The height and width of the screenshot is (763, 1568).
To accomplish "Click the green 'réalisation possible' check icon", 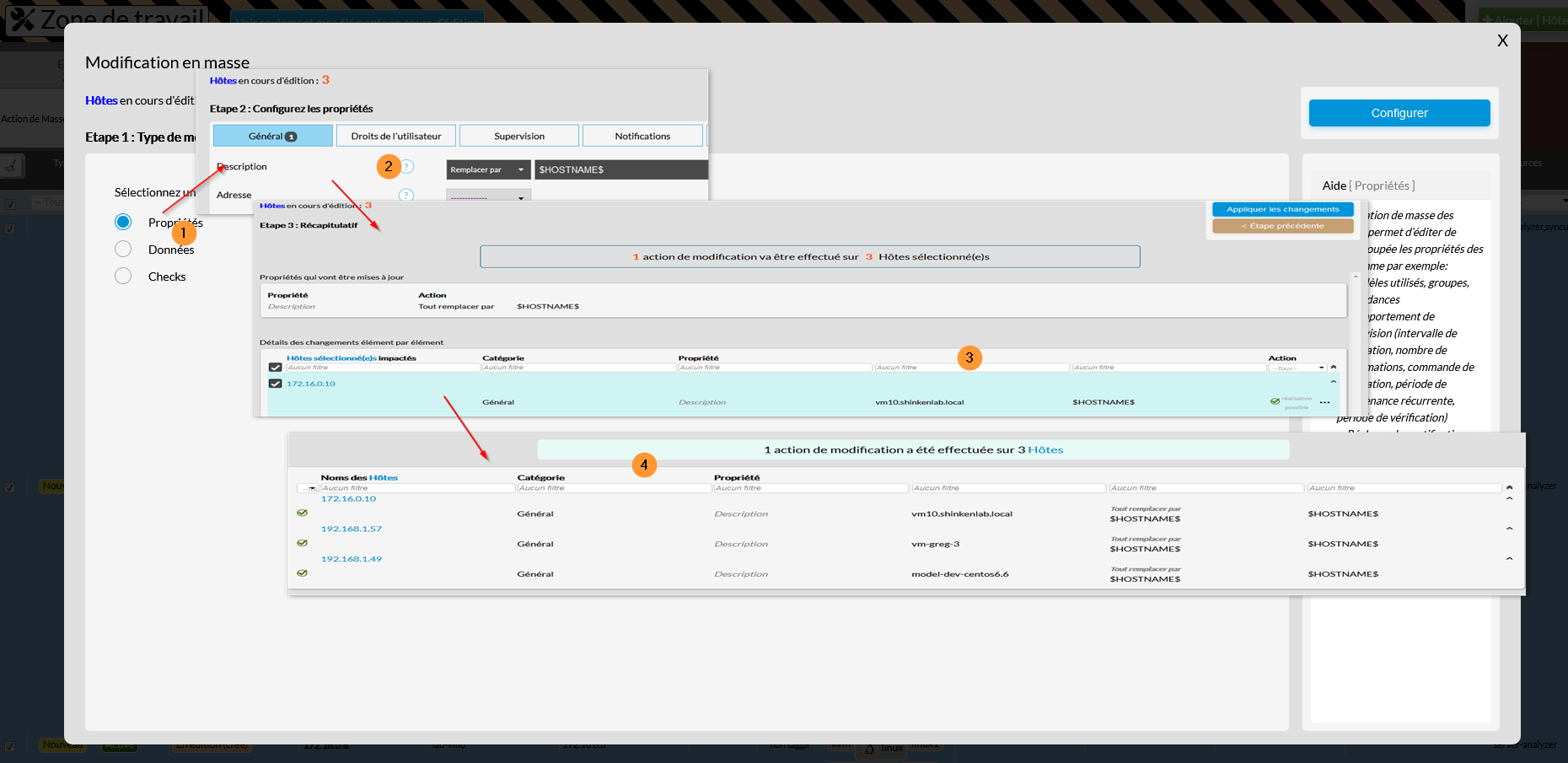I will click(1275, 402).
